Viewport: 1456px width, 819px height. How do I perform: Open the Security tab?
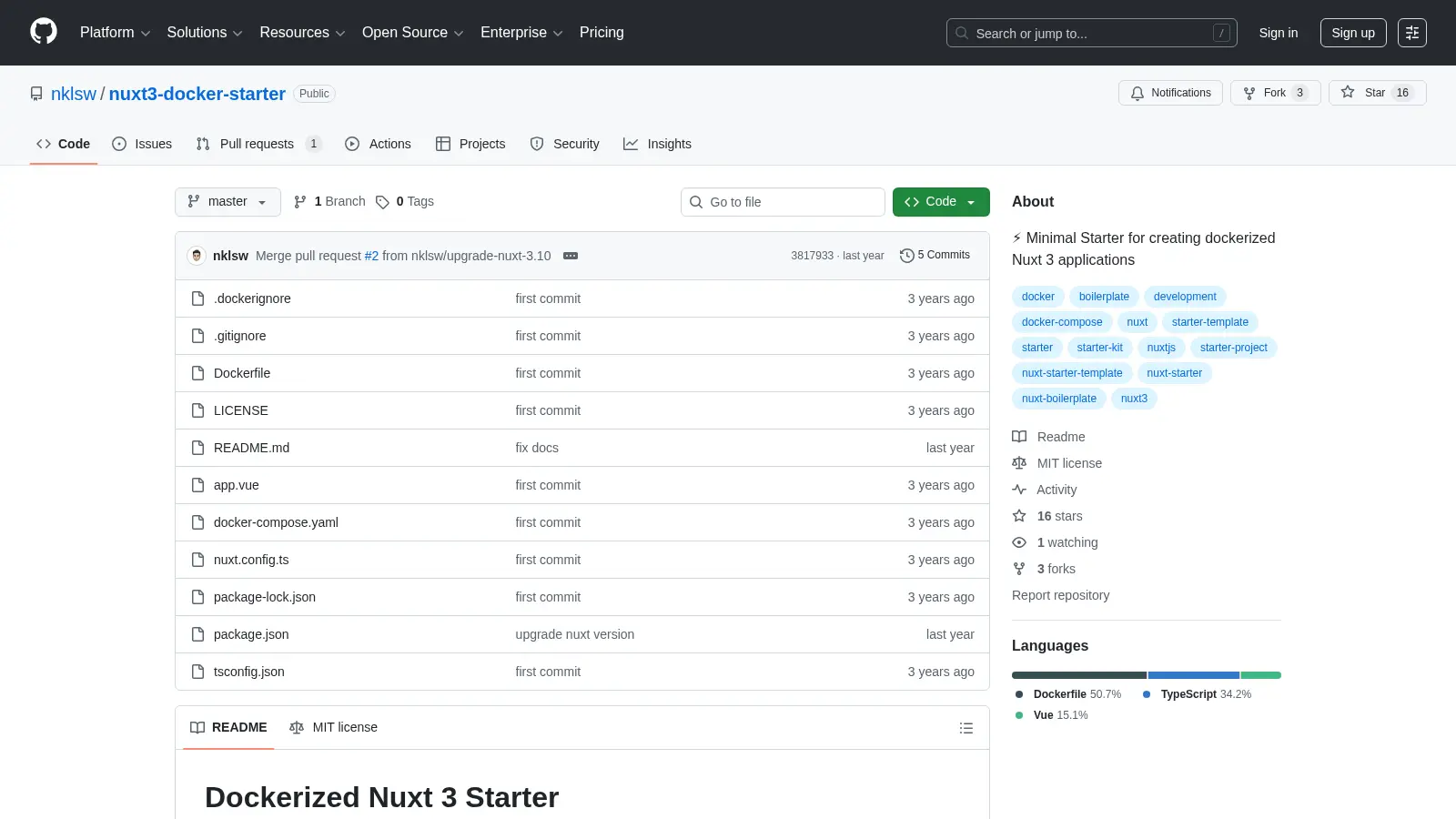pos(564,144)
